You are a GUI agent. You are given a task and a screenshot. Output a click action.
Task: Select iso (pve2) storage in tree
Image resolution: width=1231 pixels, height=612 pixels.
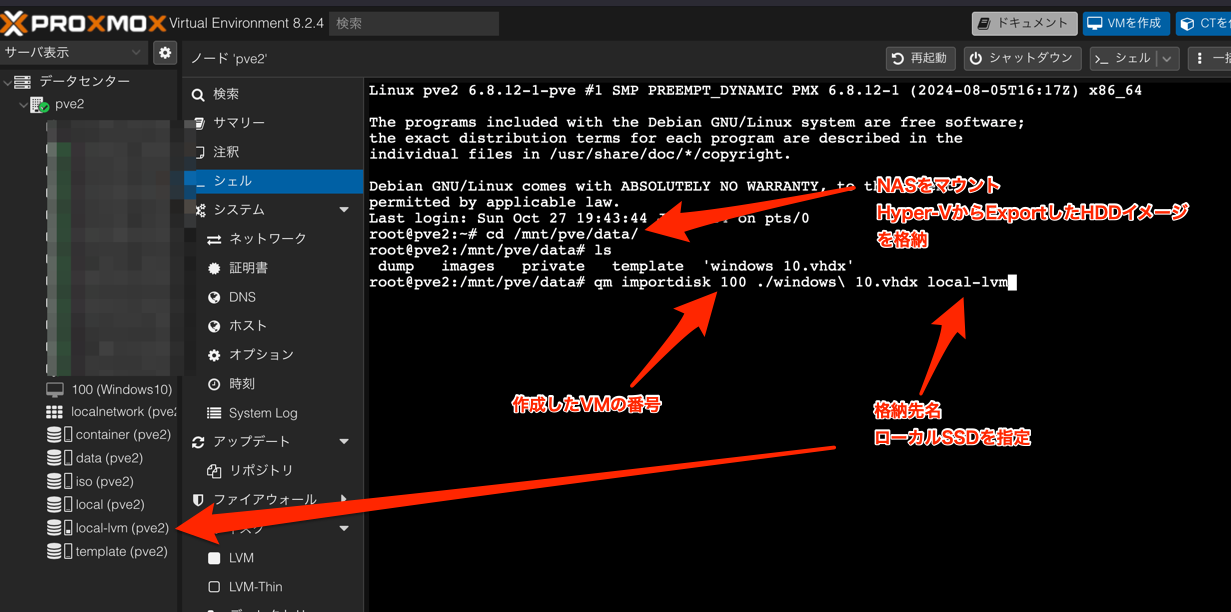tap(98, 481)
